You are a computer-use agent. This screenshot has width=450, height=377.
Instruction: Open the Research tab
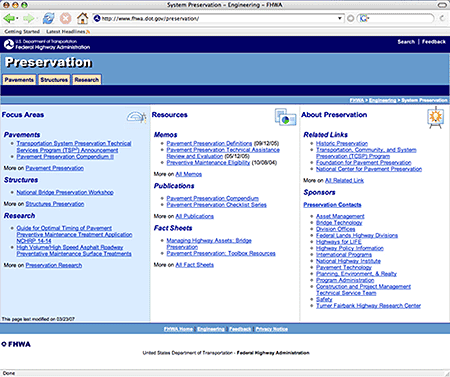coord(87,80)
